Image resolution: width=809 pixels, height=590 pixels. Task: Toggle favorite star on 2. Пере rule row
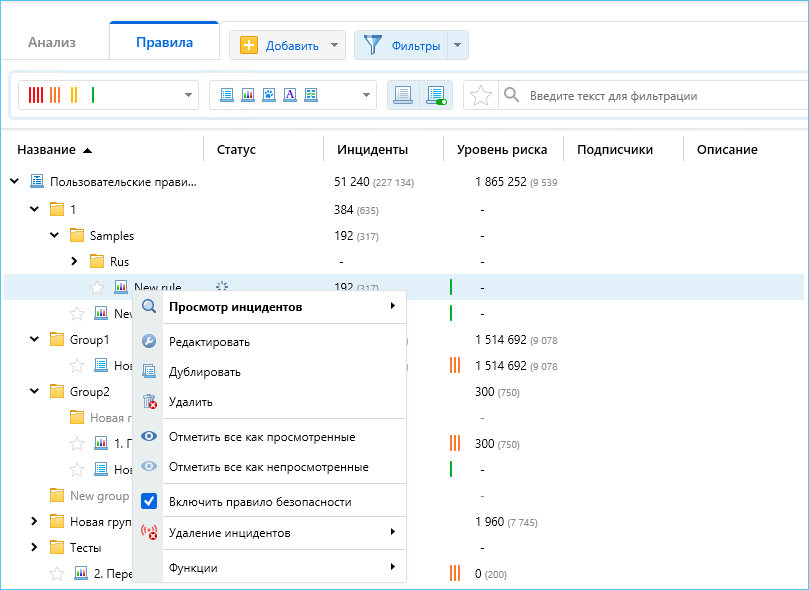(x=57, y=573)
